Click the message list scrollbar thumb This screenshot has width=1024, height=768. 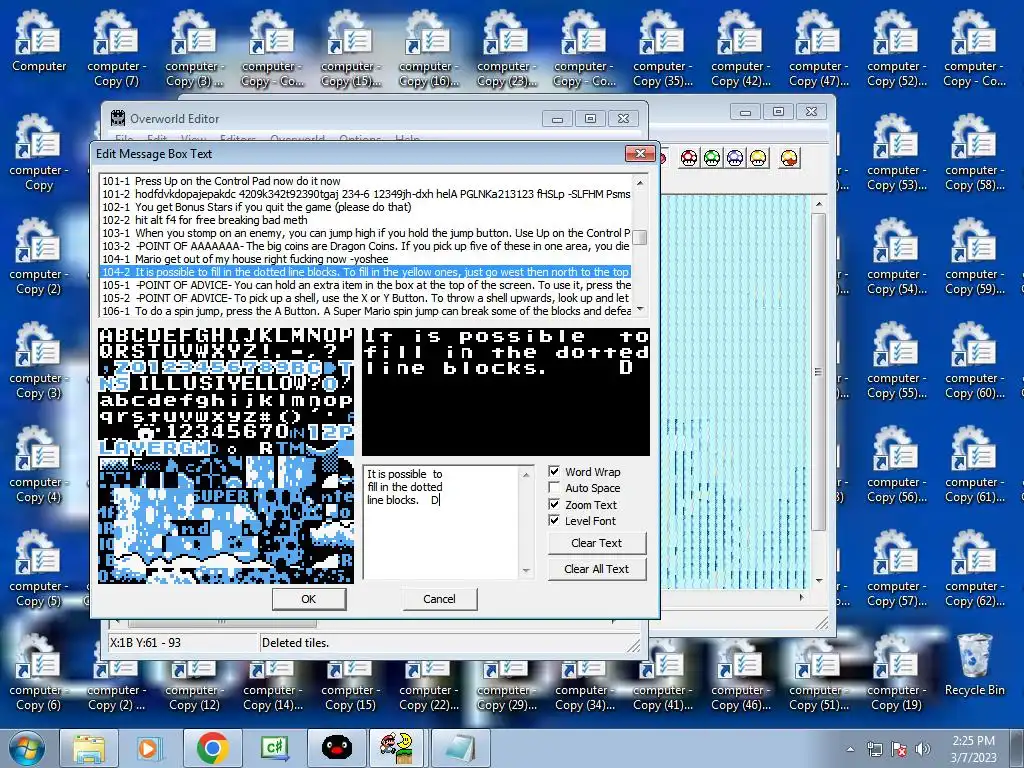[x=640, y=237]
